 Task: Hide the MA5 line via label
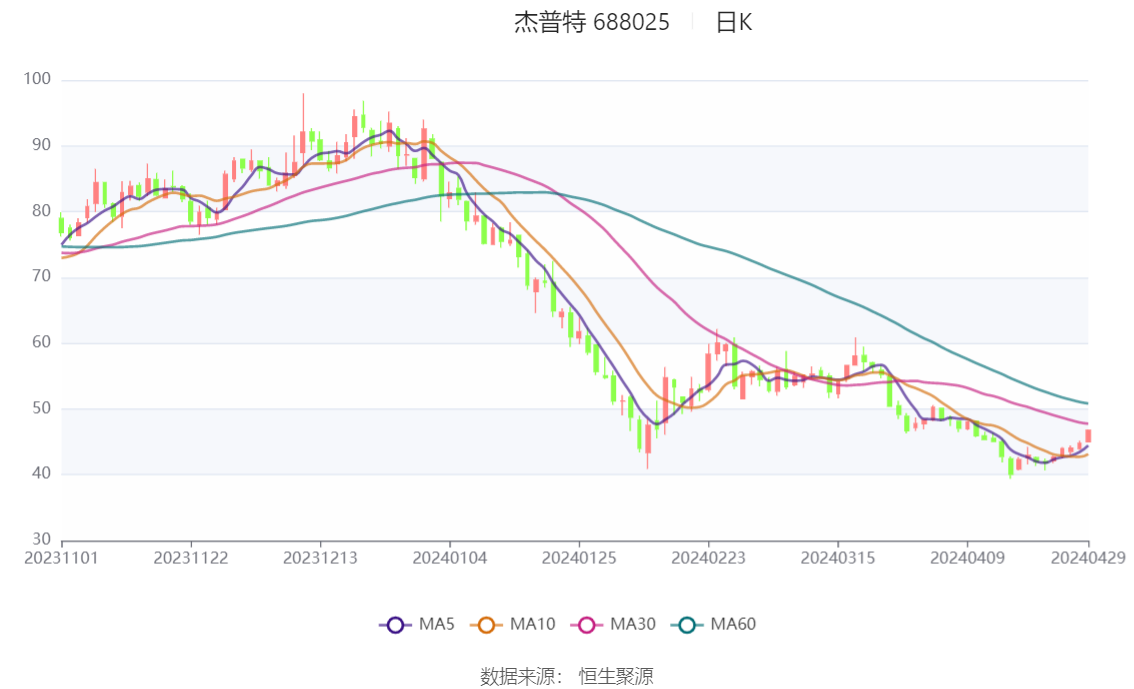click(437, 624)
